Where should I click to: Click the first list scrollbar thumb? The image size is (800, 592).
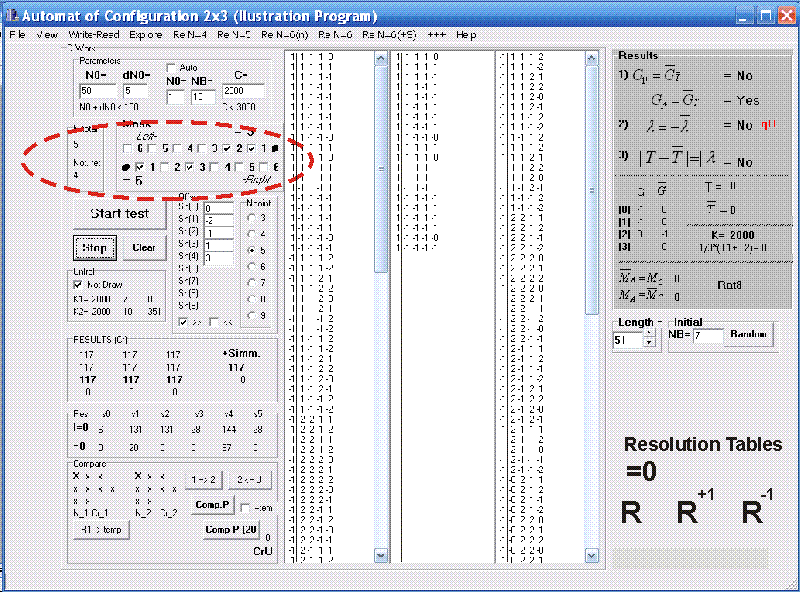click(381, 169)
